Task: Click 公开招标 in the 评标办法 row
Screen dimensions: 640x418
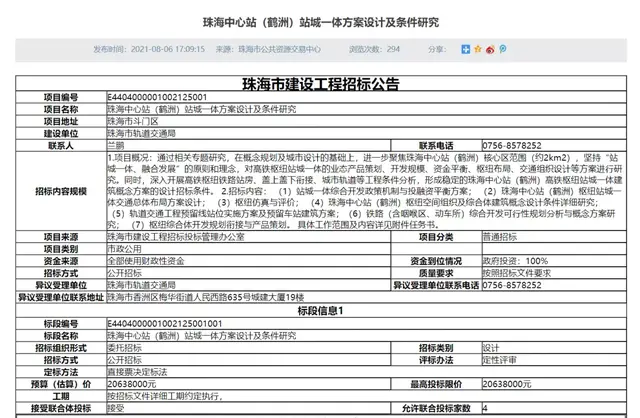Action: coord(124,360)
